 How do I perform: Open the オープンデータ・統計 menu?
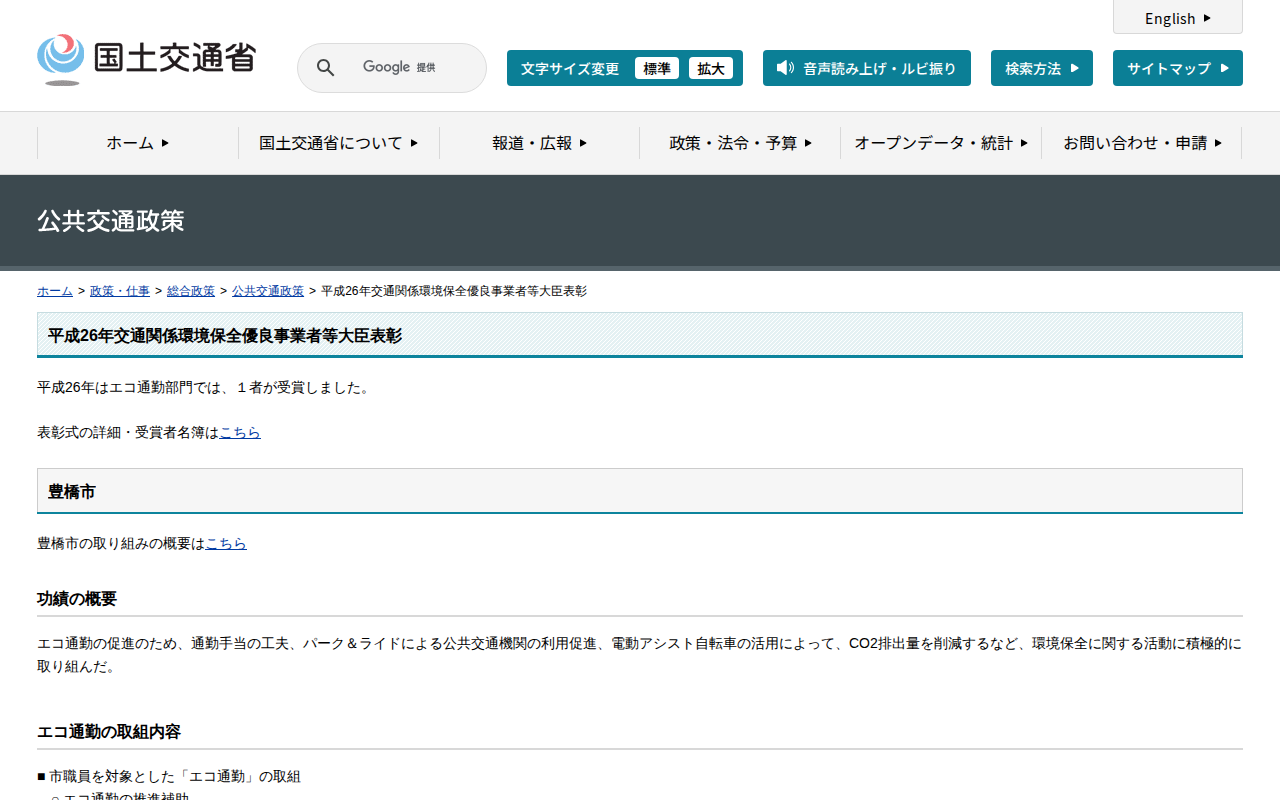click(941, 143)
